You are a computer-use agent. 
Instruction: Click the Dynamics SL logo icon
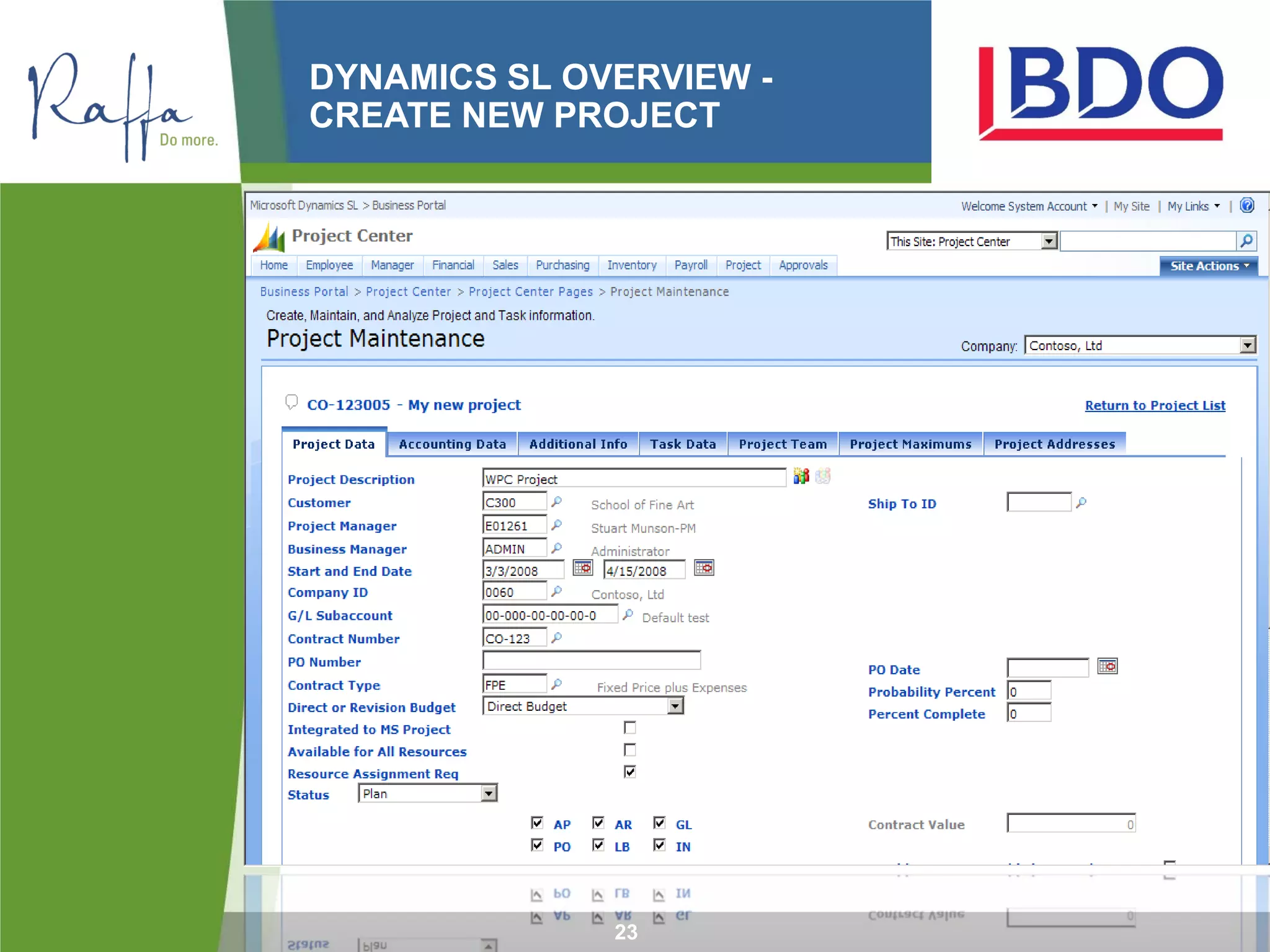pos(269,237)
